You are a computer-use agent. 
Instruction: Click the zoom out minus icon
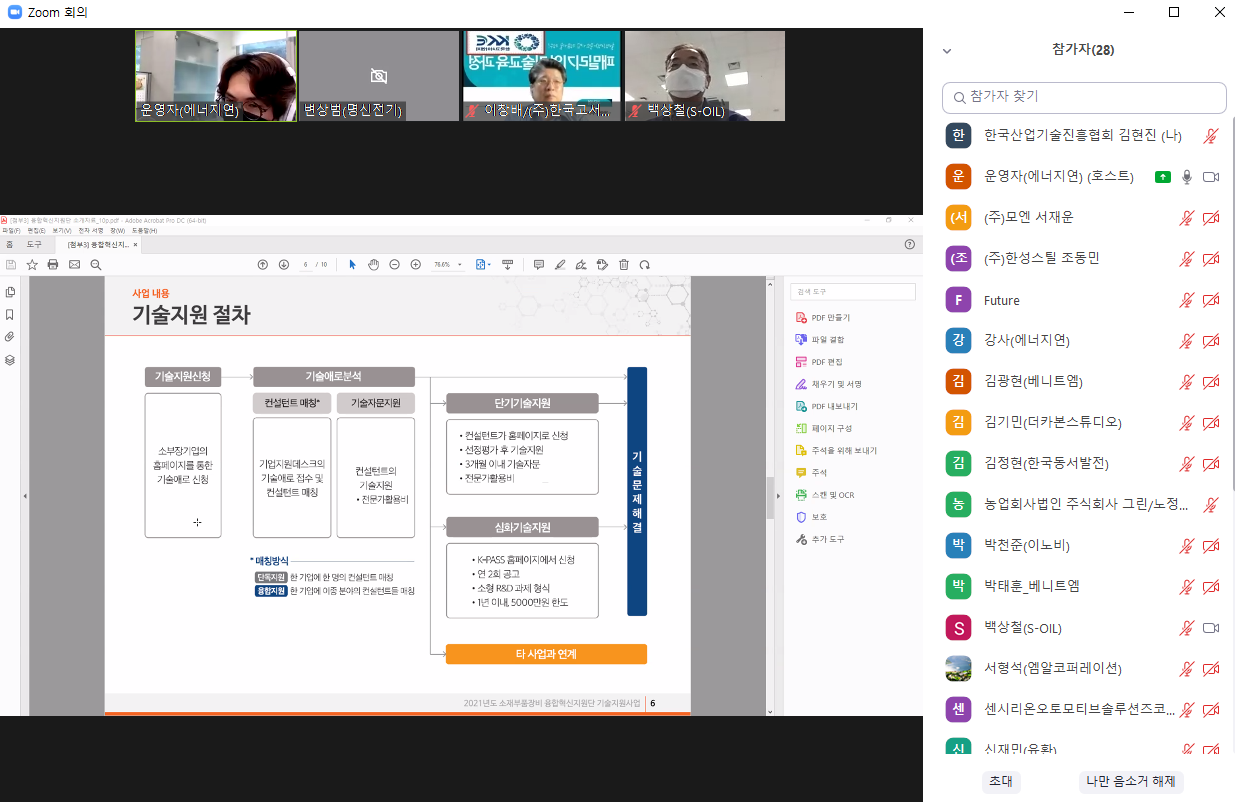click(x=394, y=265)
